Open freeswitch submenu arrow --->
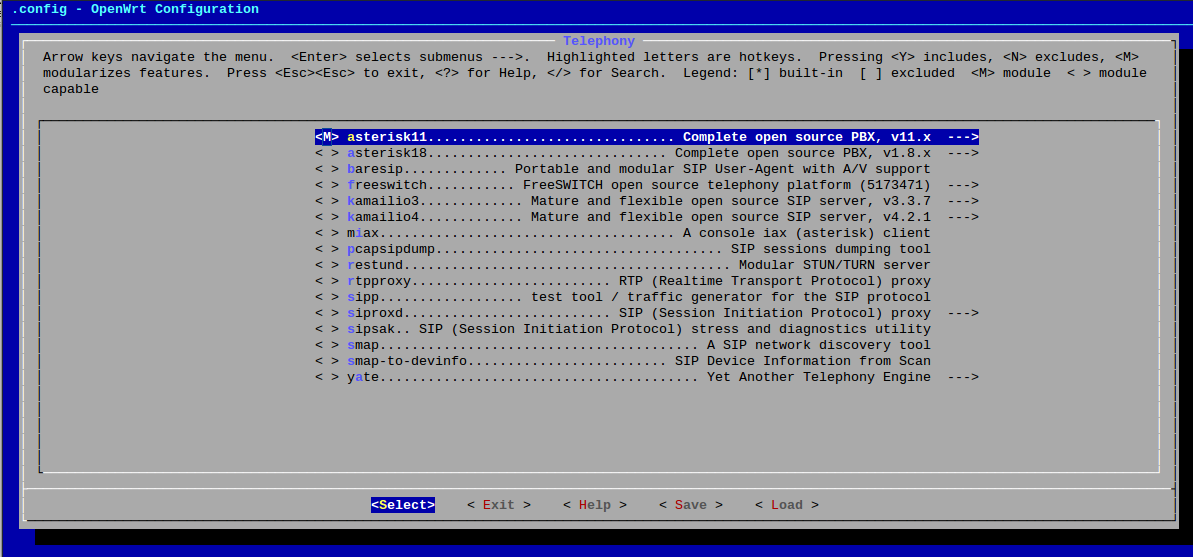Screen dimensions: 1193x557 962,185
